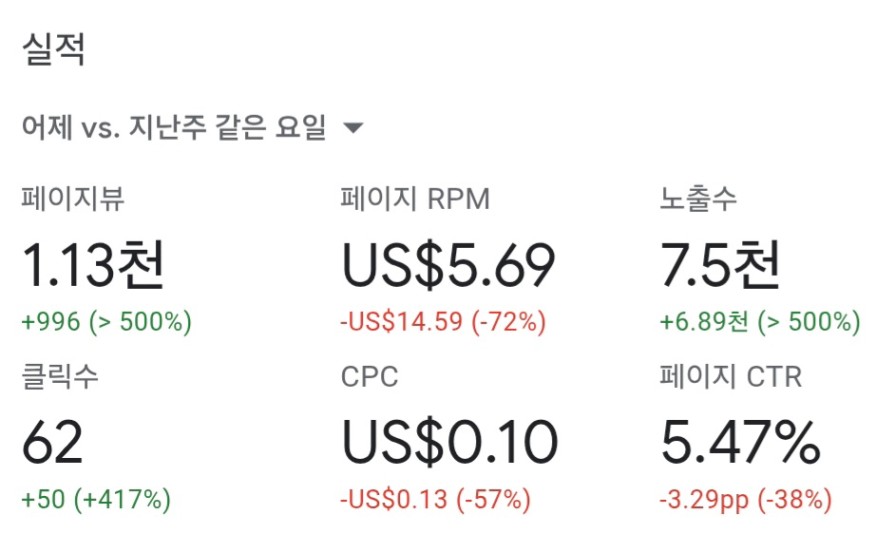
Task: Click the +996 (> 500%) change text
Action: 106,322
